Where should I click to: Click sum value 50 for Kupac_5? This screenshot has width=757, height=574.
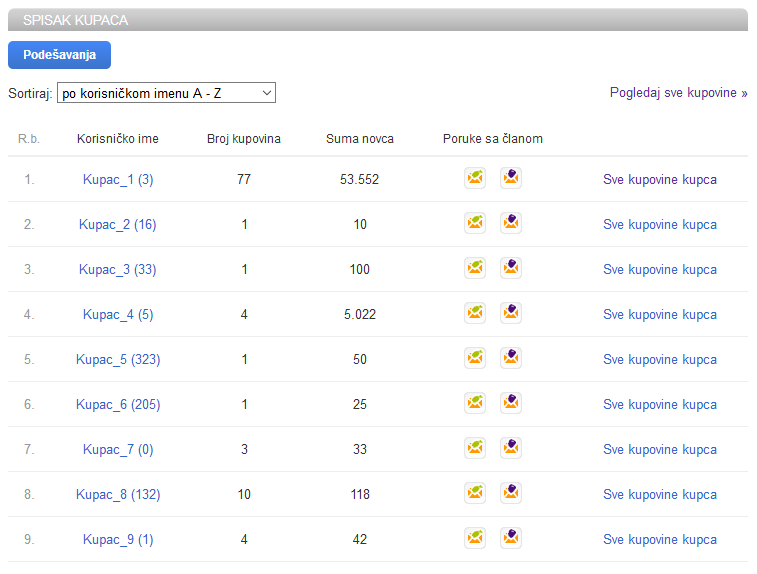click(x=360, y=360)
